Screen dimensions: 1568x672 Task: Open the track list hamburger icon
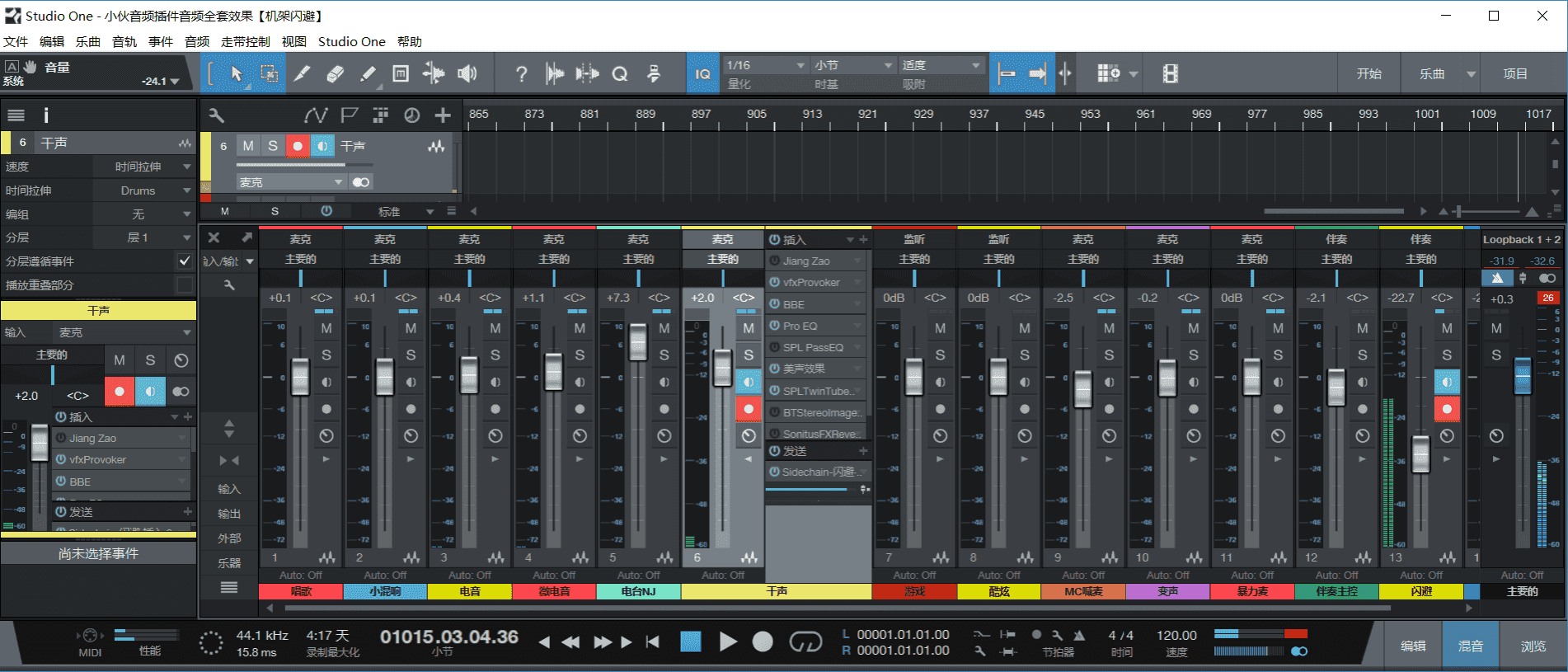(16, 115)
